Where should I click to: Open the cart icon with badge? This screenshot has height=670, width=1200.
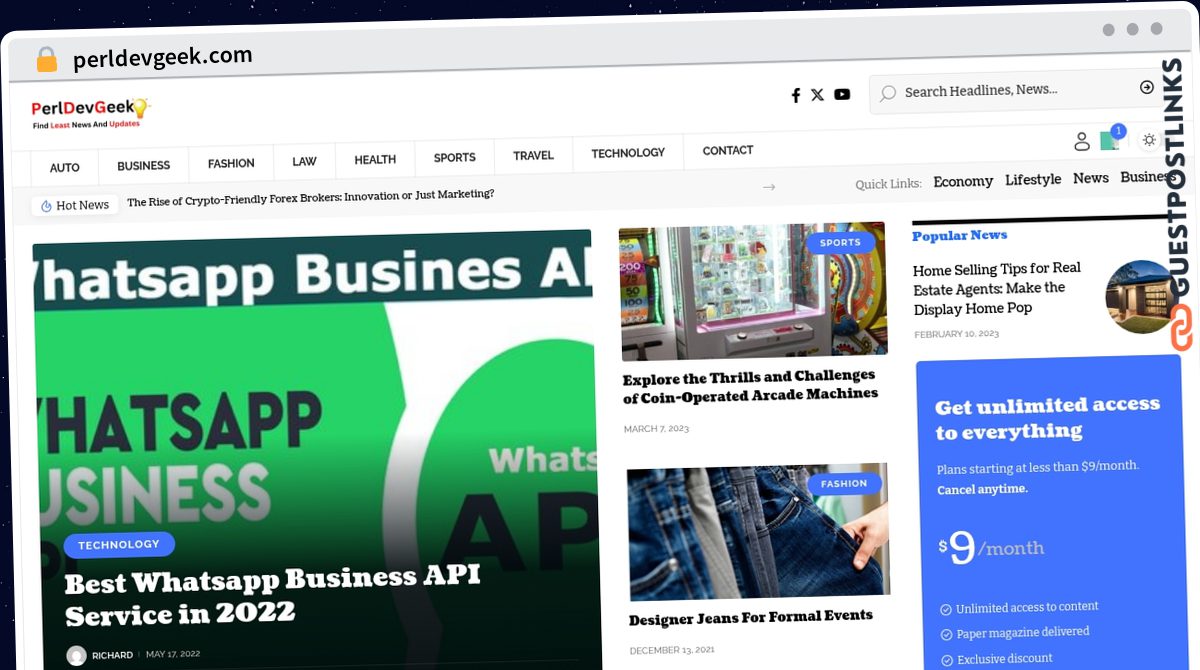pos(1110,139)
